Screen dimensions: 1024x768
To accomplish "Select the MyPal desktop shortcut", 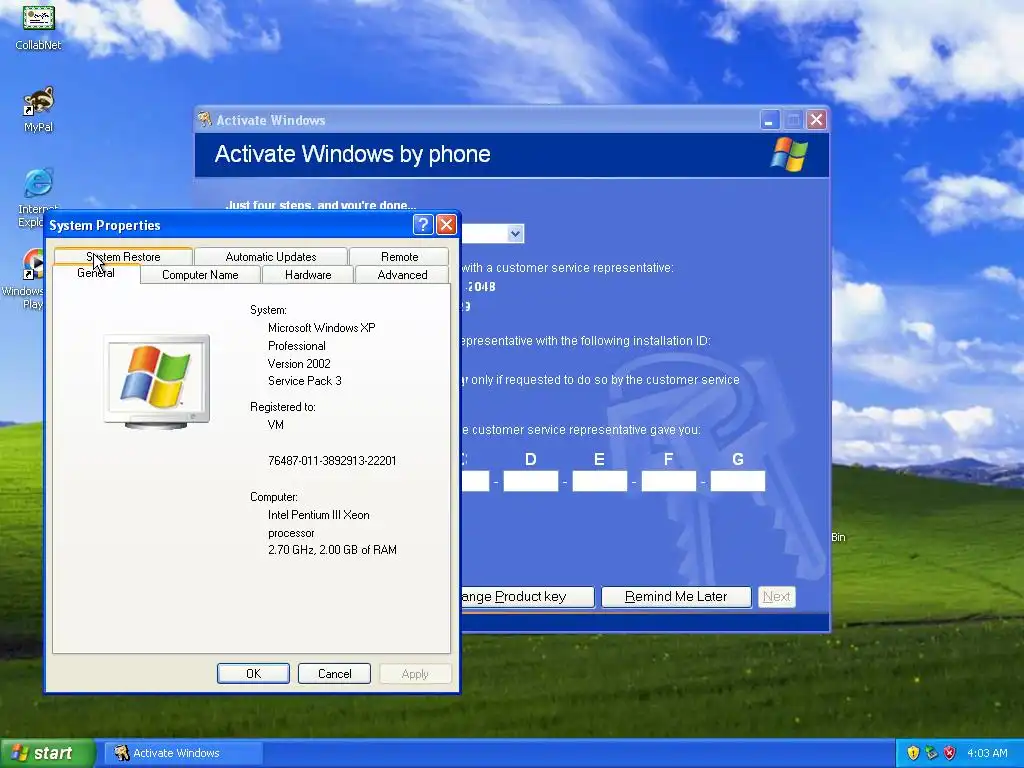I will (x=38, y=109).
